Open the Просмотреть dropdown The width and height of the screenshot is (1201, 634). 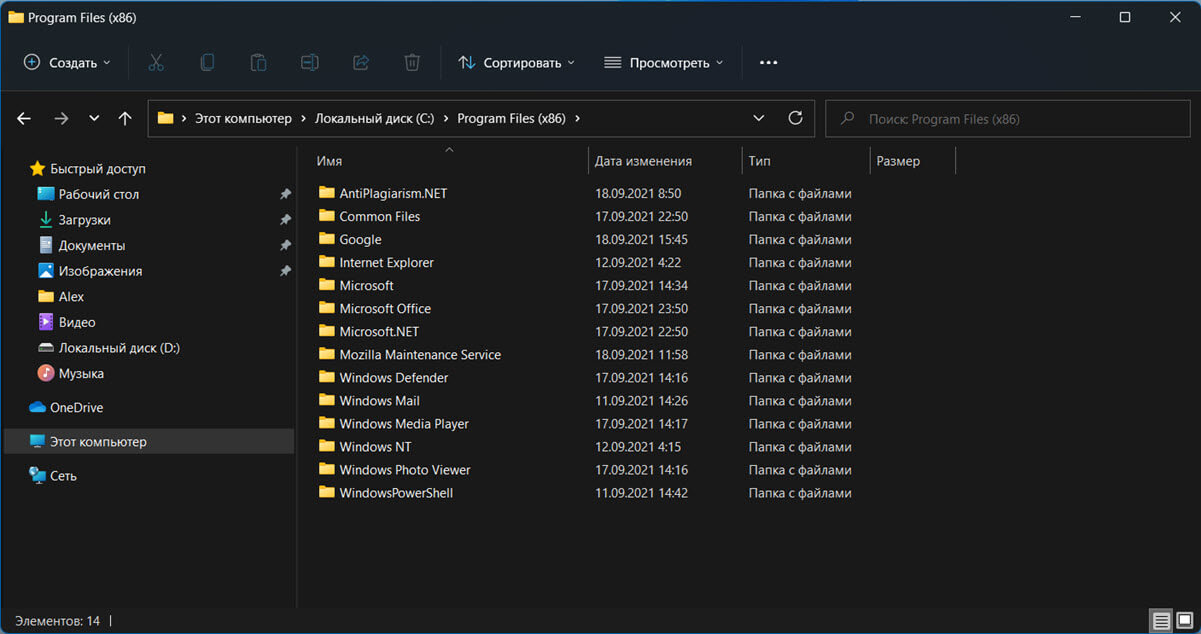click(x=664, y=63)
